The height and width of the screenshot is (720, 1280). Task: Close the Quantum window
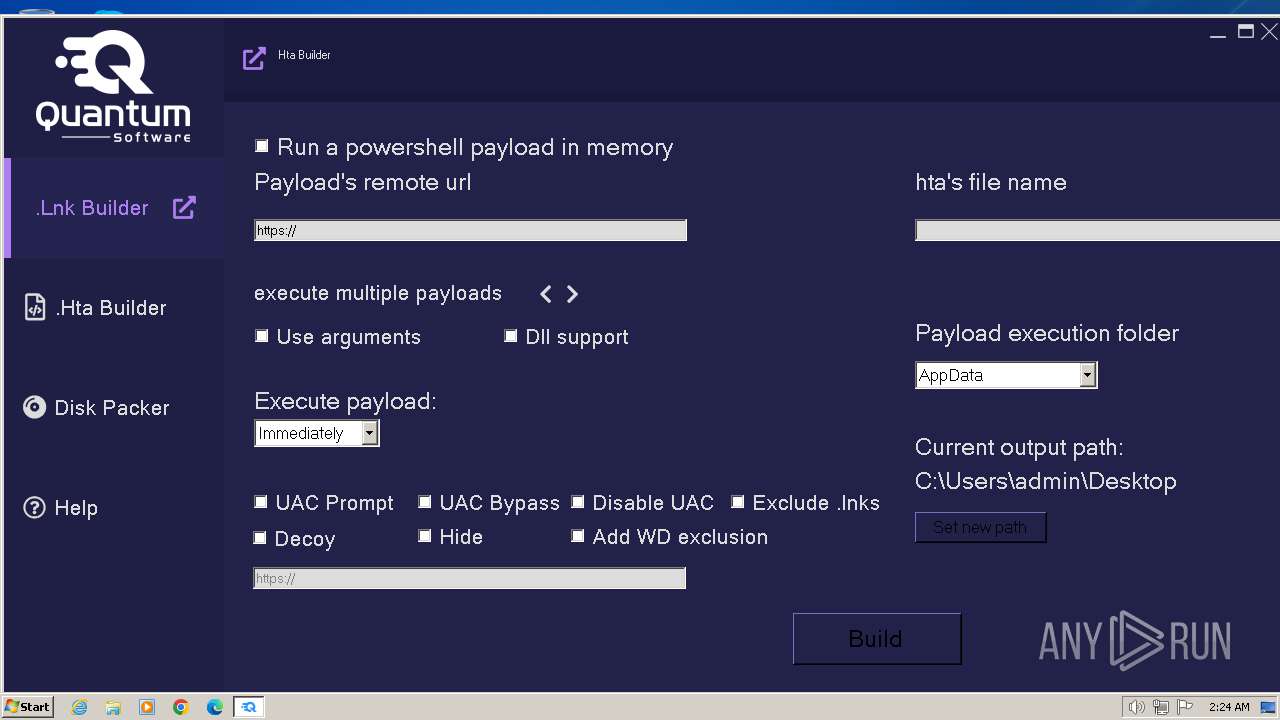pos(1269,32)
